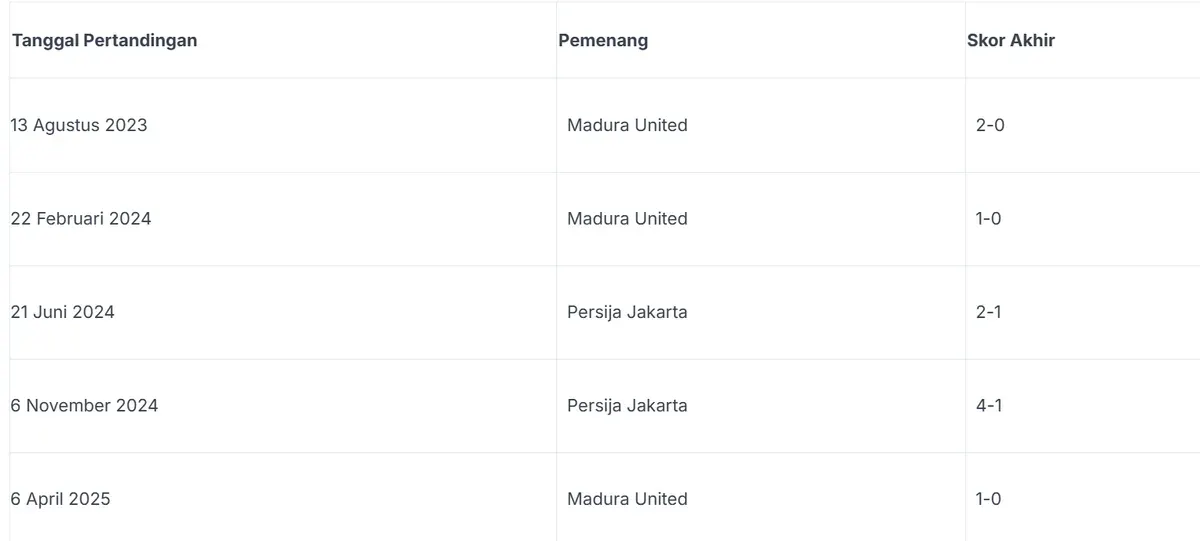Select the 13 Agustus 2023 date cell
The width and height of the screenshot is (1200, 541).
(x=79, y=125)
